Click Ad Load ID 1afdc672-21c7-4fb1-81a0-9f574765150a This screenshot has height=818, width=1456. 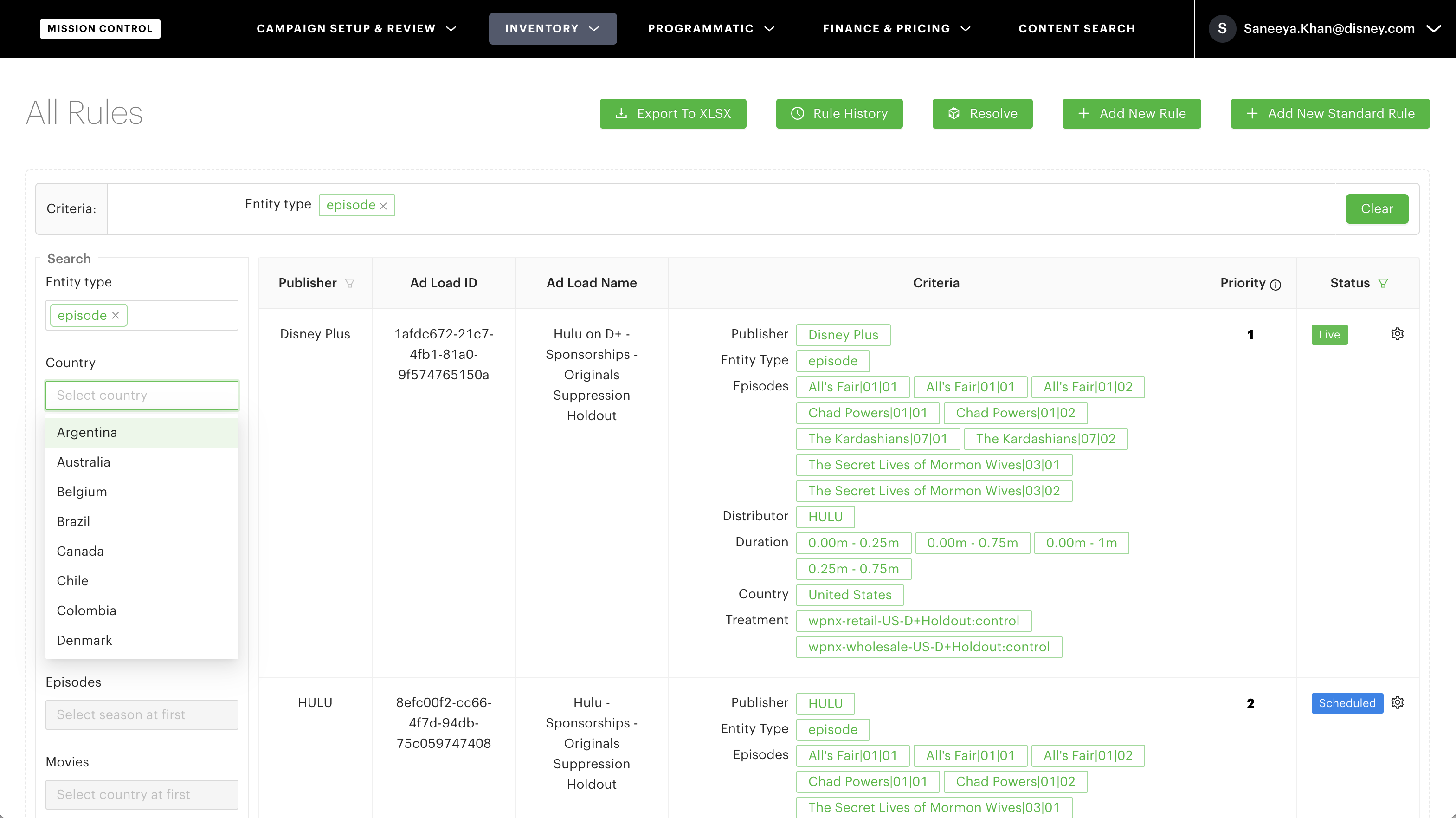tap(444, 354)
